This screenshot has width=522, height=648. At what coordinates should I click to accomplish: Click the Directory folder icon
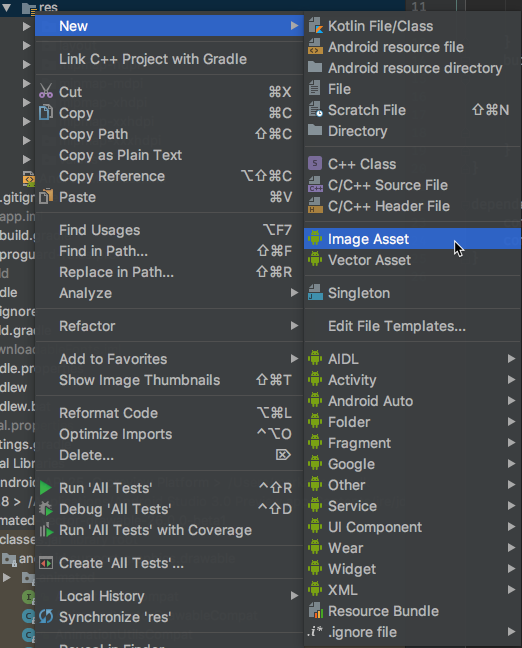(315, 131)
